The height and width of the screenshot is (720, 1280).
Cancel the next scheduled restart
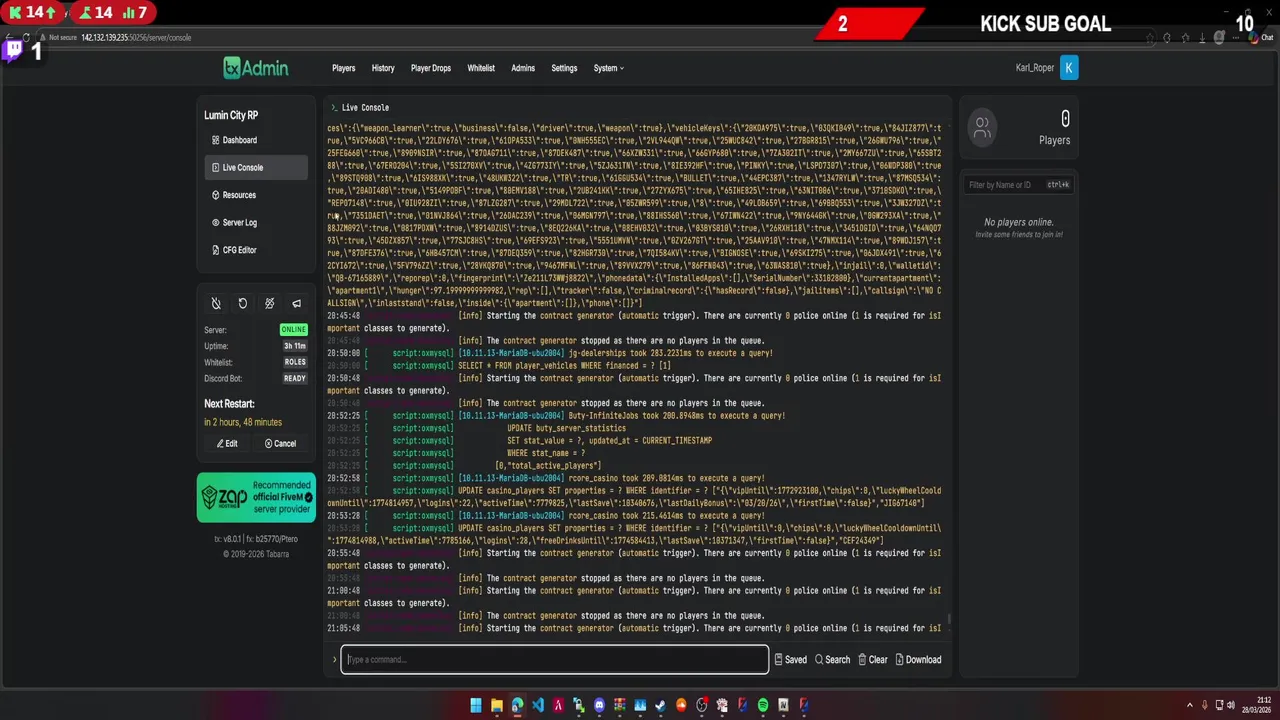pos(280,444)
